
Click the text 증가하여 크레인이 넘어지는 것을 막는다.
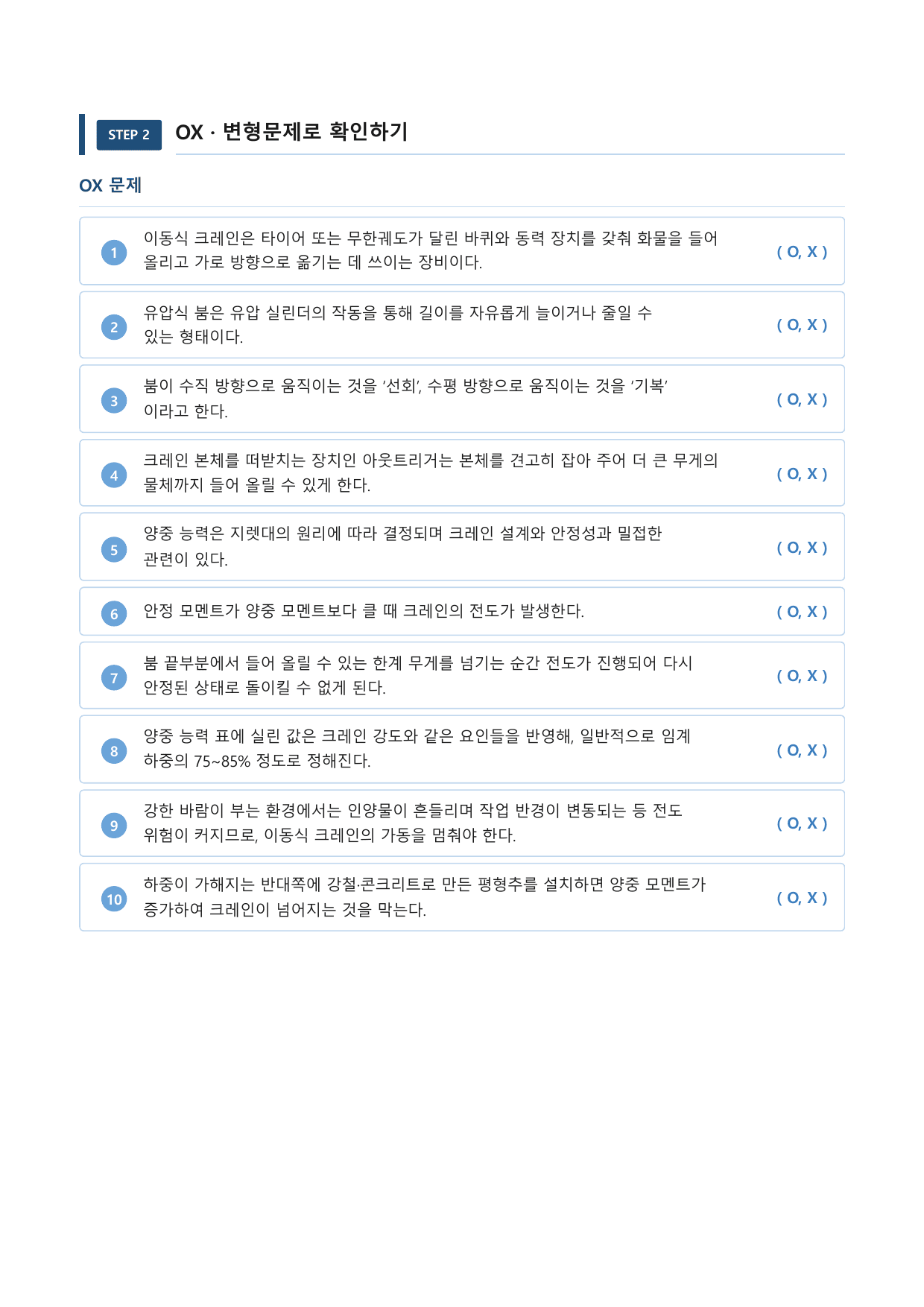[285, 910]
